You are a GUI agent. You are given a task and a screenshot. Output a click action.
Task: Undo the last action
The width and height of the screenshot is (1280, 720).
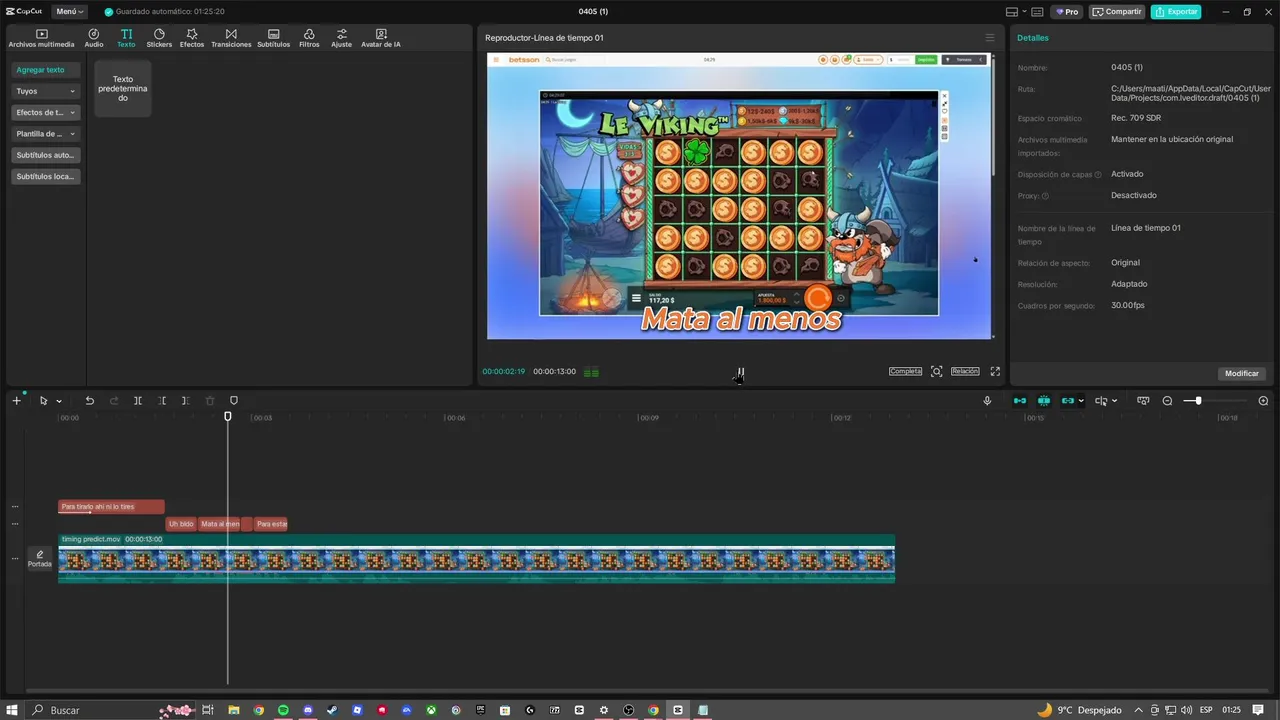click(89, 401)
